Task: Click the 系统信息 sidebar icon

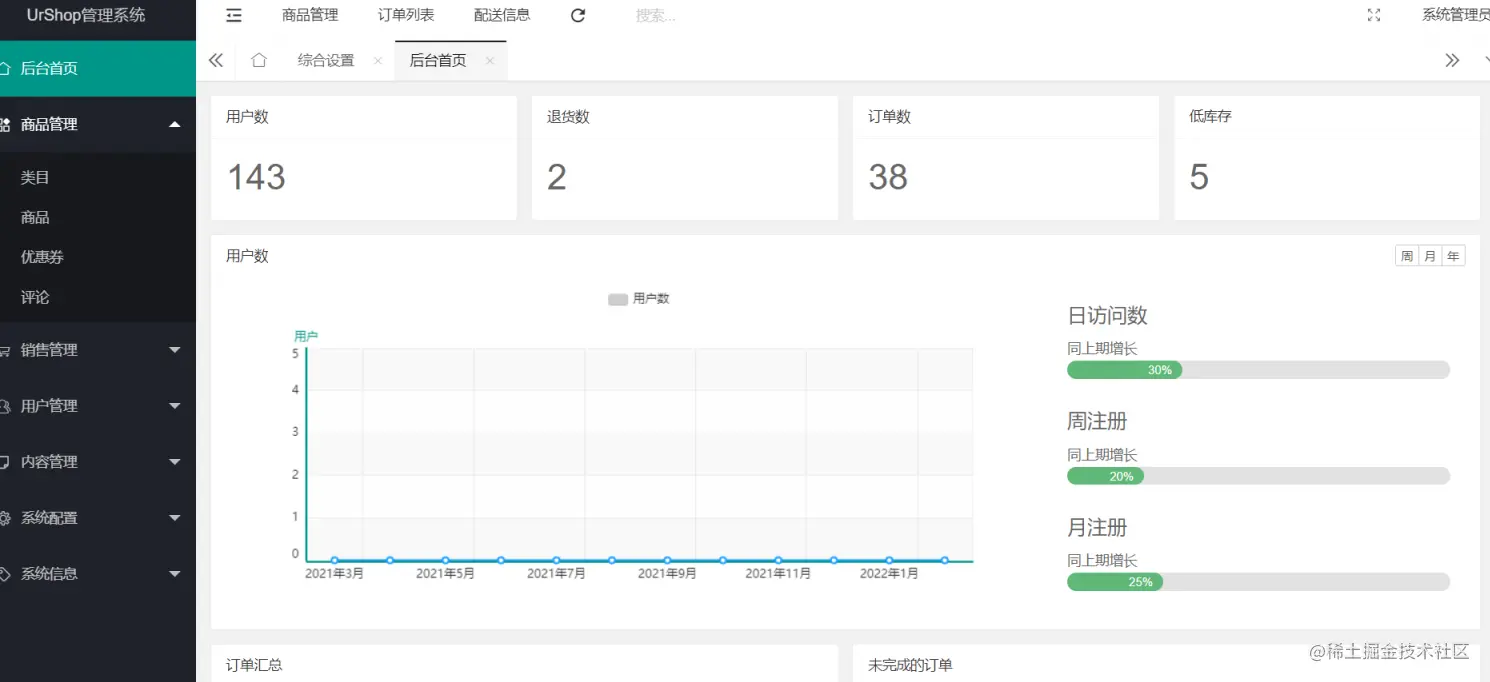Action: [x=5, y=574]
